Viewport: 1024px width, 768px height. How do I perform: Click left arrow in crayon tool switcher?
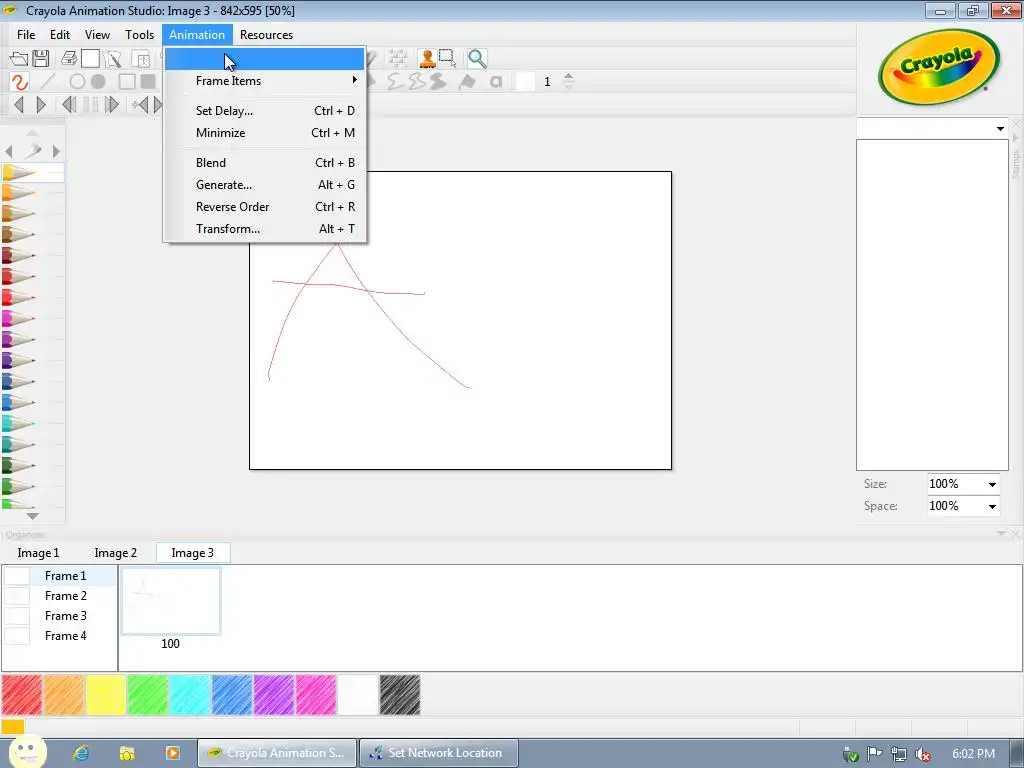coord(9,152)
